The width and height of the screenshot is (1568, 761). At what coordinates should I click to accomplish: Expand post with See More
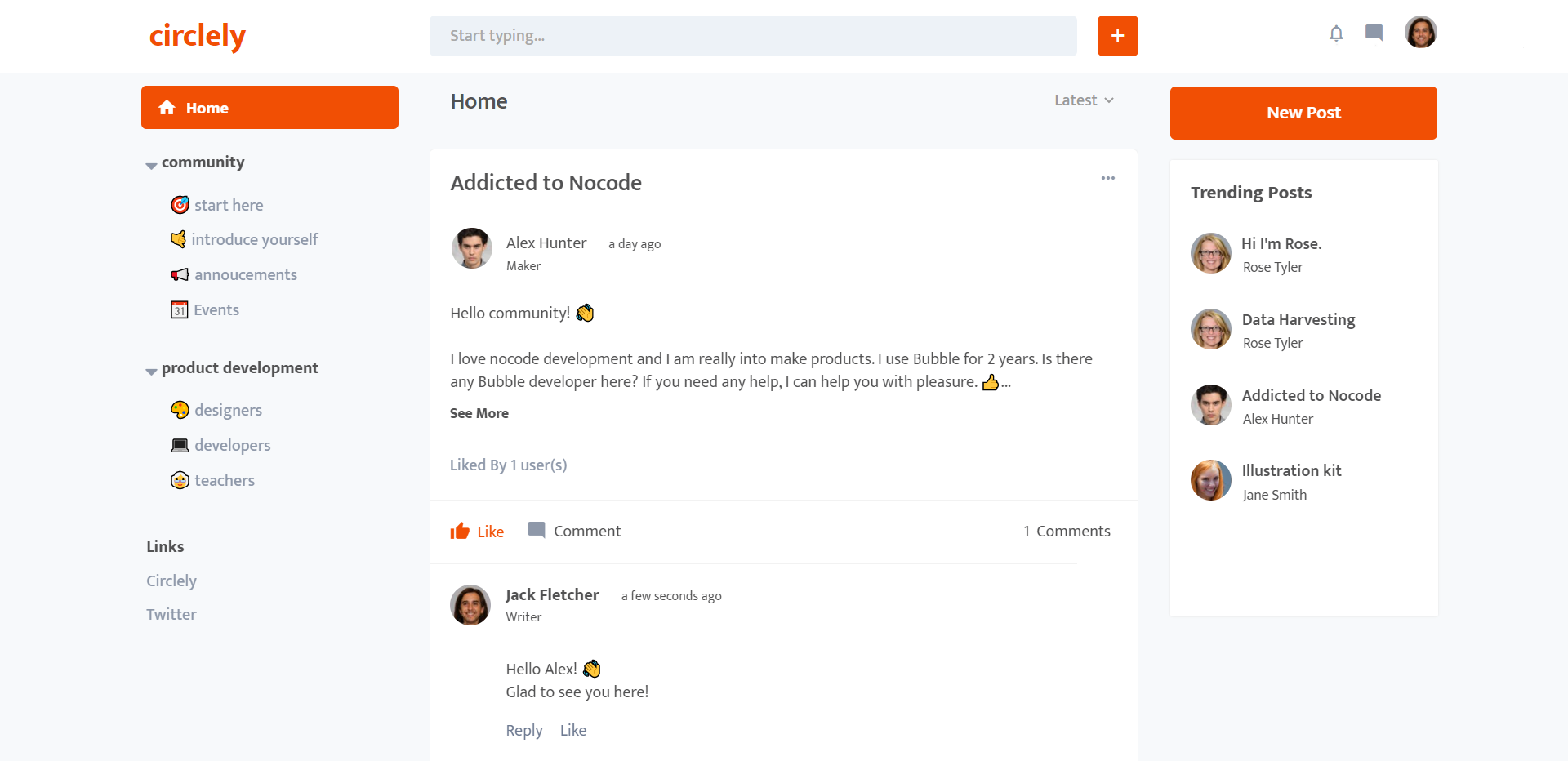[479, 413]
